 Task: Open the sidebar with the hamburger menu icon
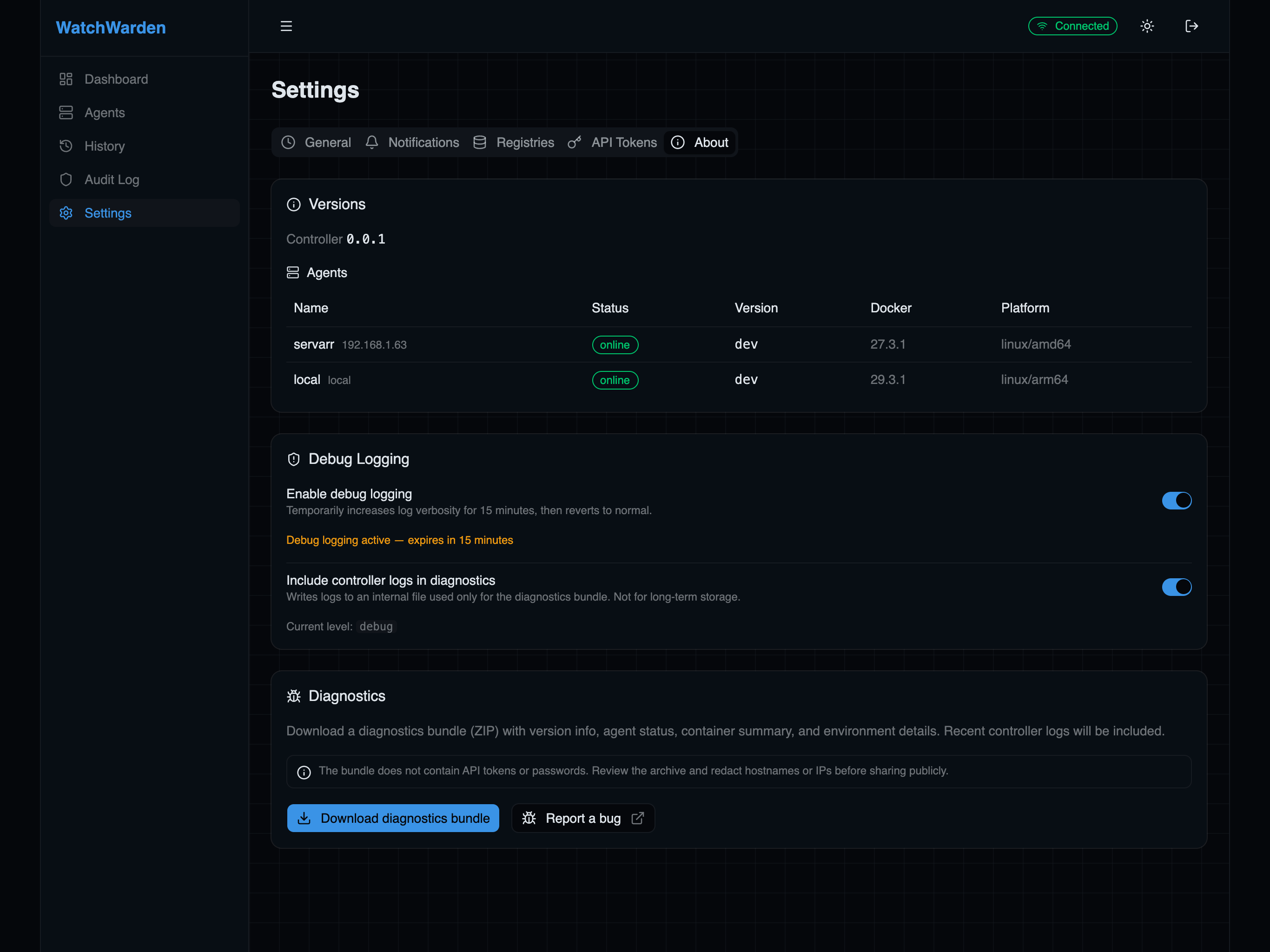286,26
